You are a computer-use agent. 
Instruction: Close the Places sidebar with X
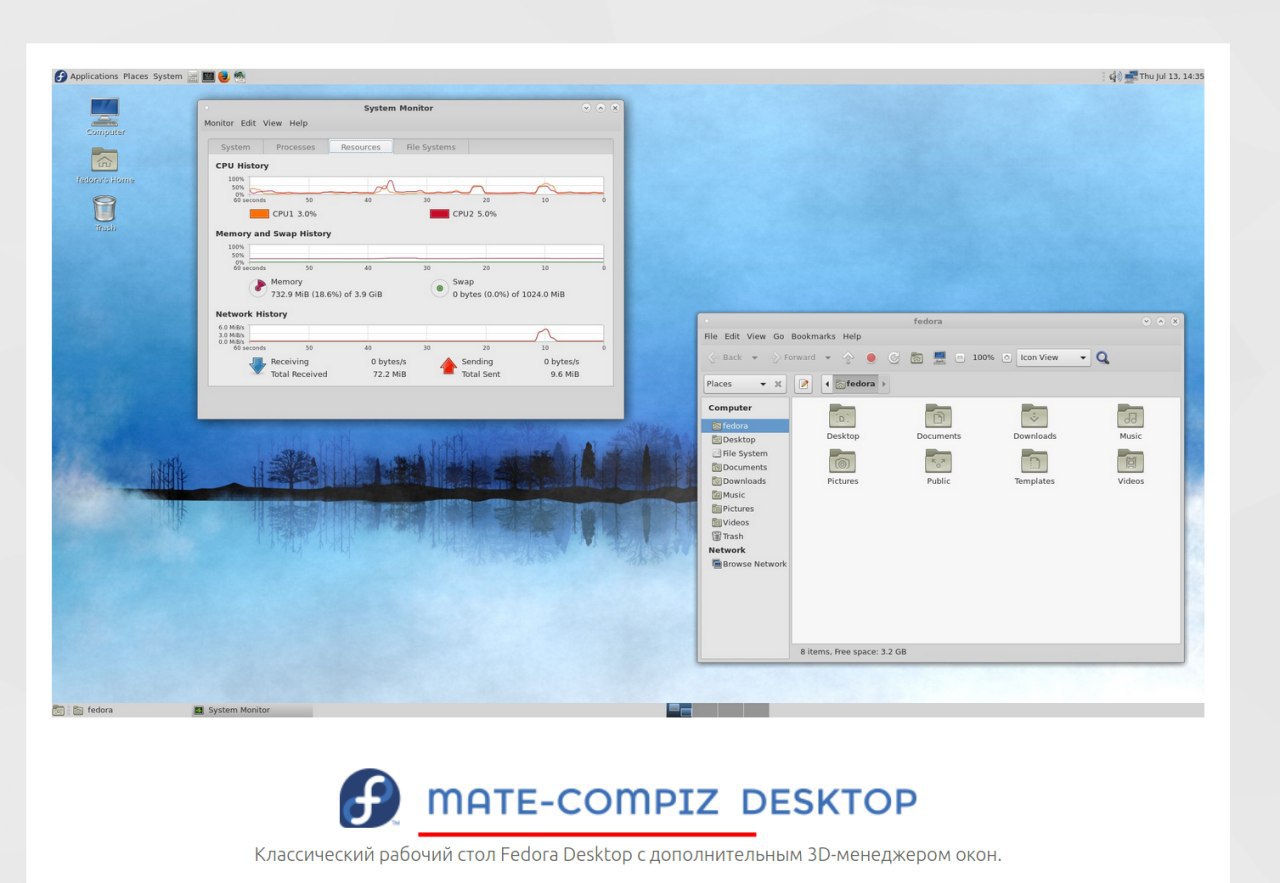[777, 384]
